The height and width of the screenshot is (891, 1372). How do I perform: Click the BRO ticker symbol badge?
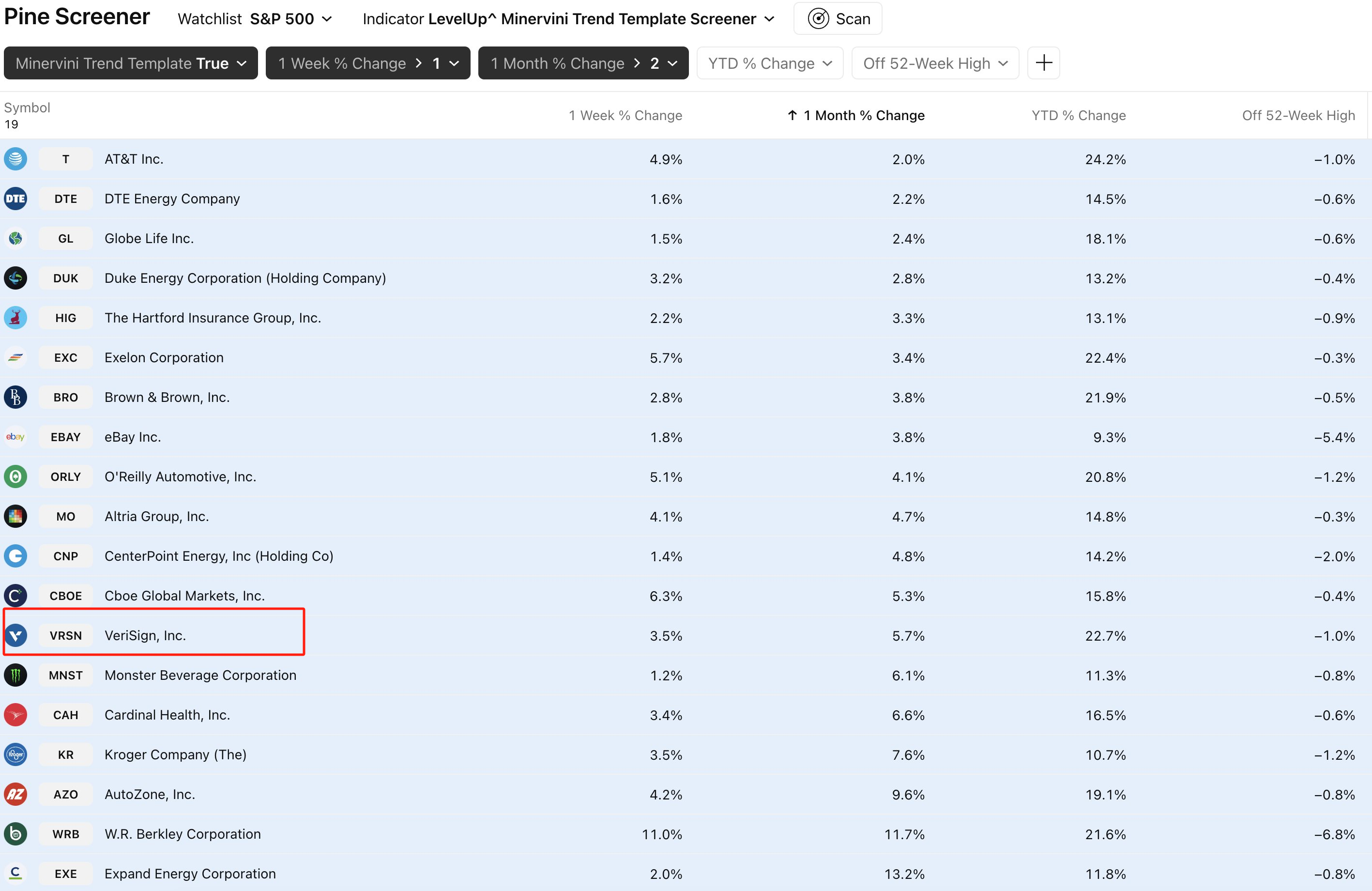pyautogui.click(x=66, y=398)
